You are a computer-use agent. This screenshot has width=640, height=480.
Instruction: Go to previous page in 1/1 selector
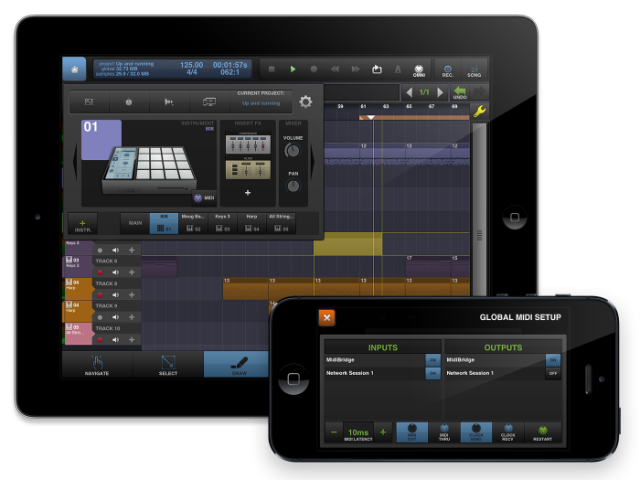408,92
